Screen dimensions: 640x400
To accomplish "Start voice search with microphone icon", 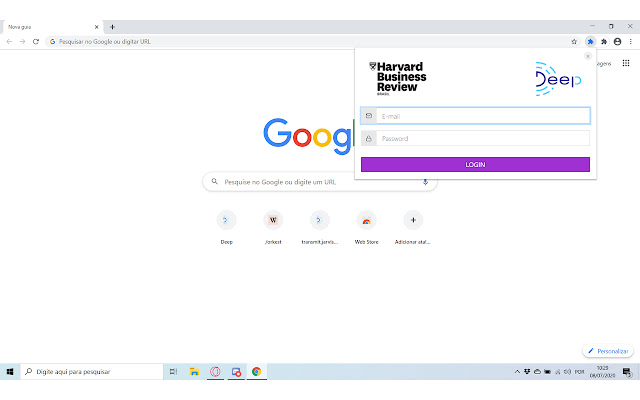I will click(425, 182).
